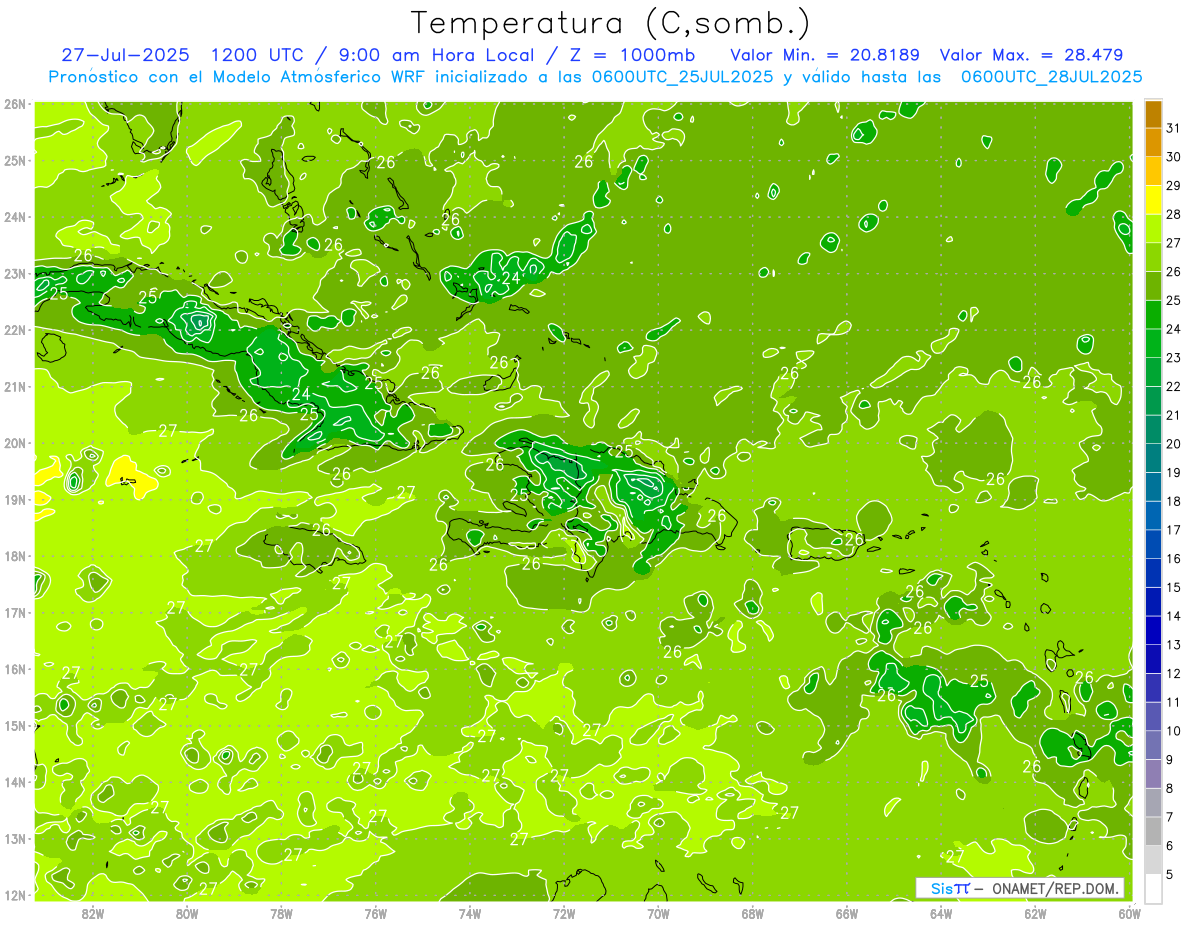Click the latitude label '17N'

pyautogui.click(x=15, y=612)
